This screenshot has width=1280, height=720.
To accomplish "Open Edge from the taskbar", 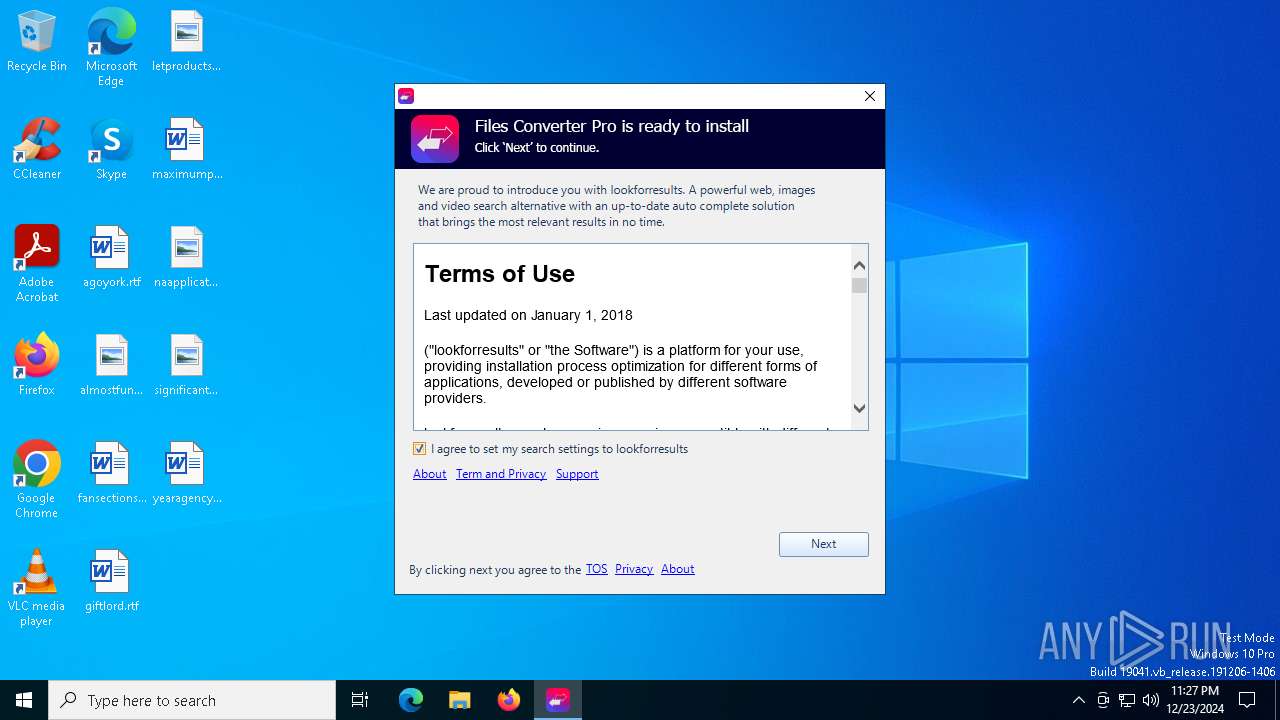I will 411,700.
